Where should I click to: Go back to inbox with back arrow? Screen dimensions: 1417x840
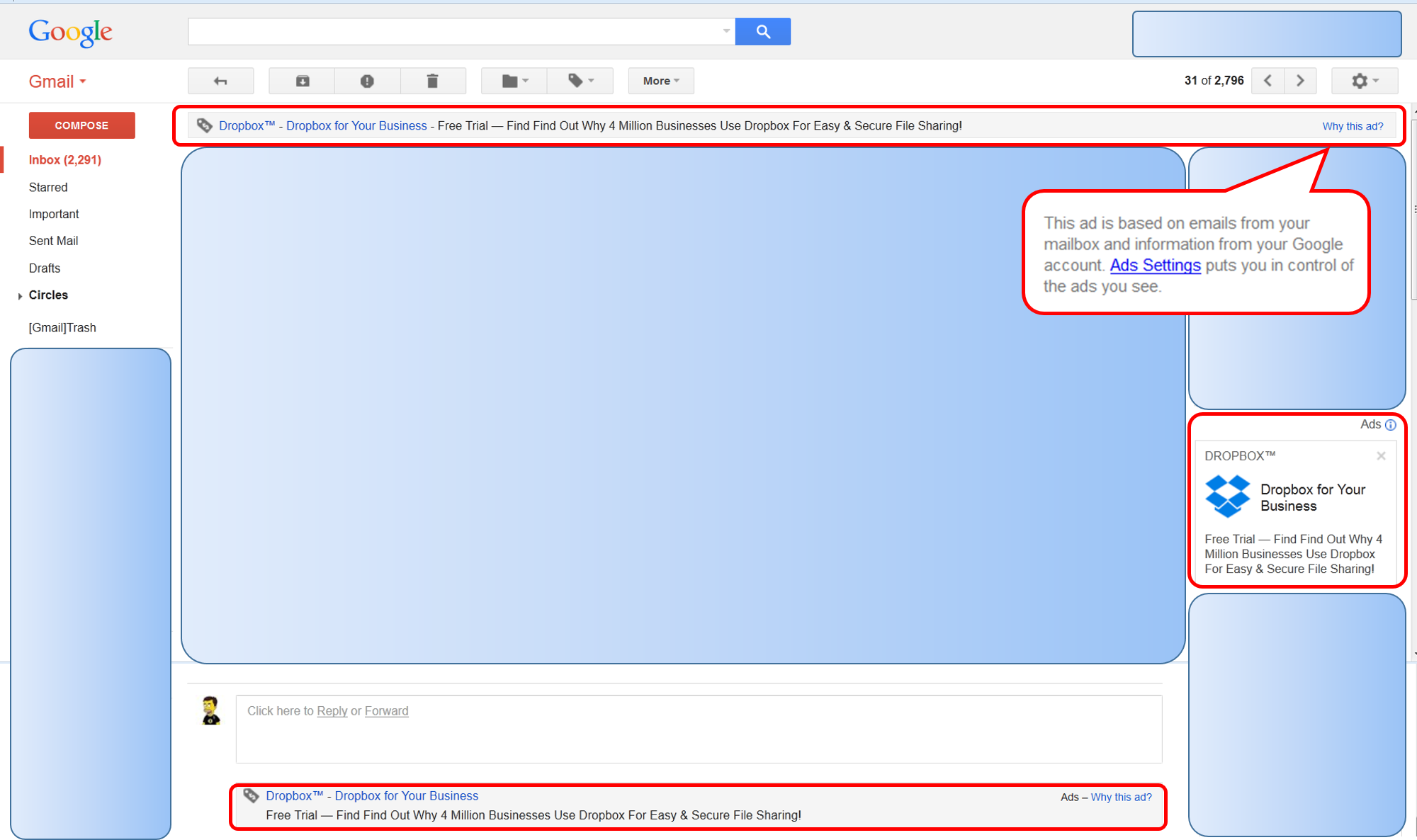coord(220,81)
